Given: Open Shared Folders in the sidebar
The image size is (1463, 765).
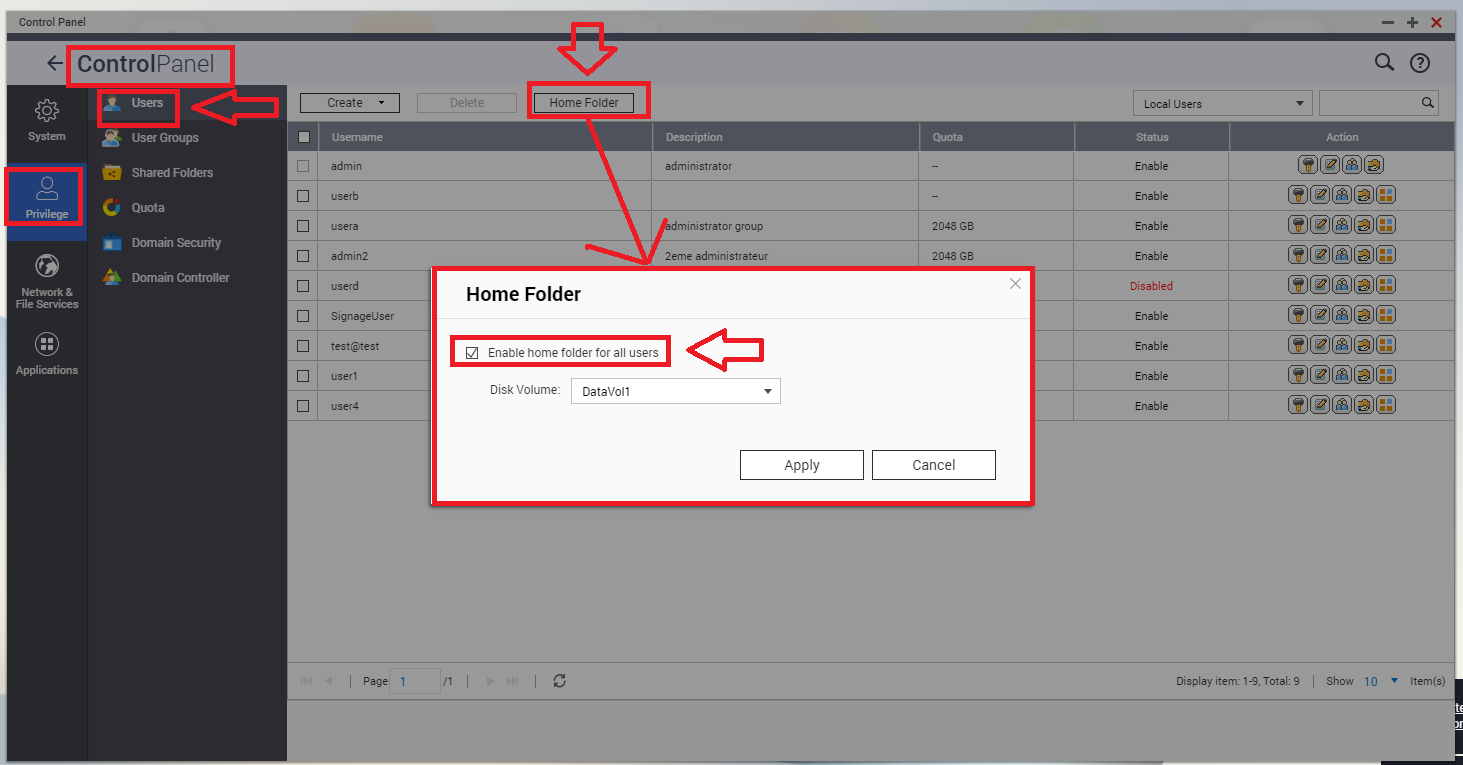Looking at the screenshot, I should pos(171,173).
